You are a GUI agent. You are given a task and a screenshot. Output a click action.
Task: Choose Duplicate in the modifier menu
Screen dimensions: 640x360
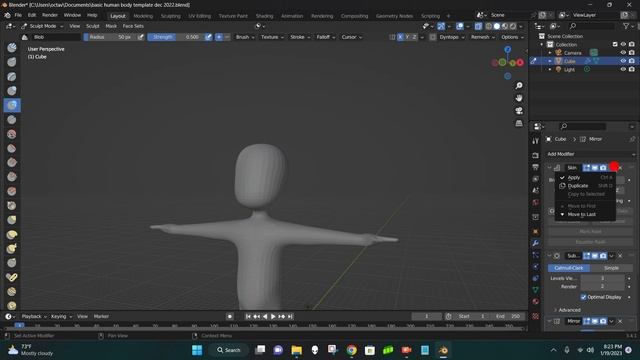(585, 186)
